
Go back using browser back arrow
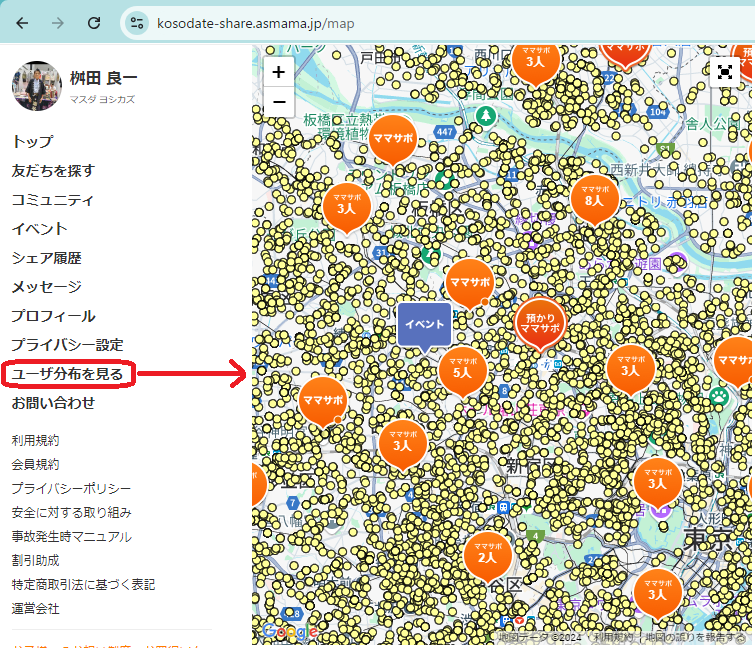(22, 22)
